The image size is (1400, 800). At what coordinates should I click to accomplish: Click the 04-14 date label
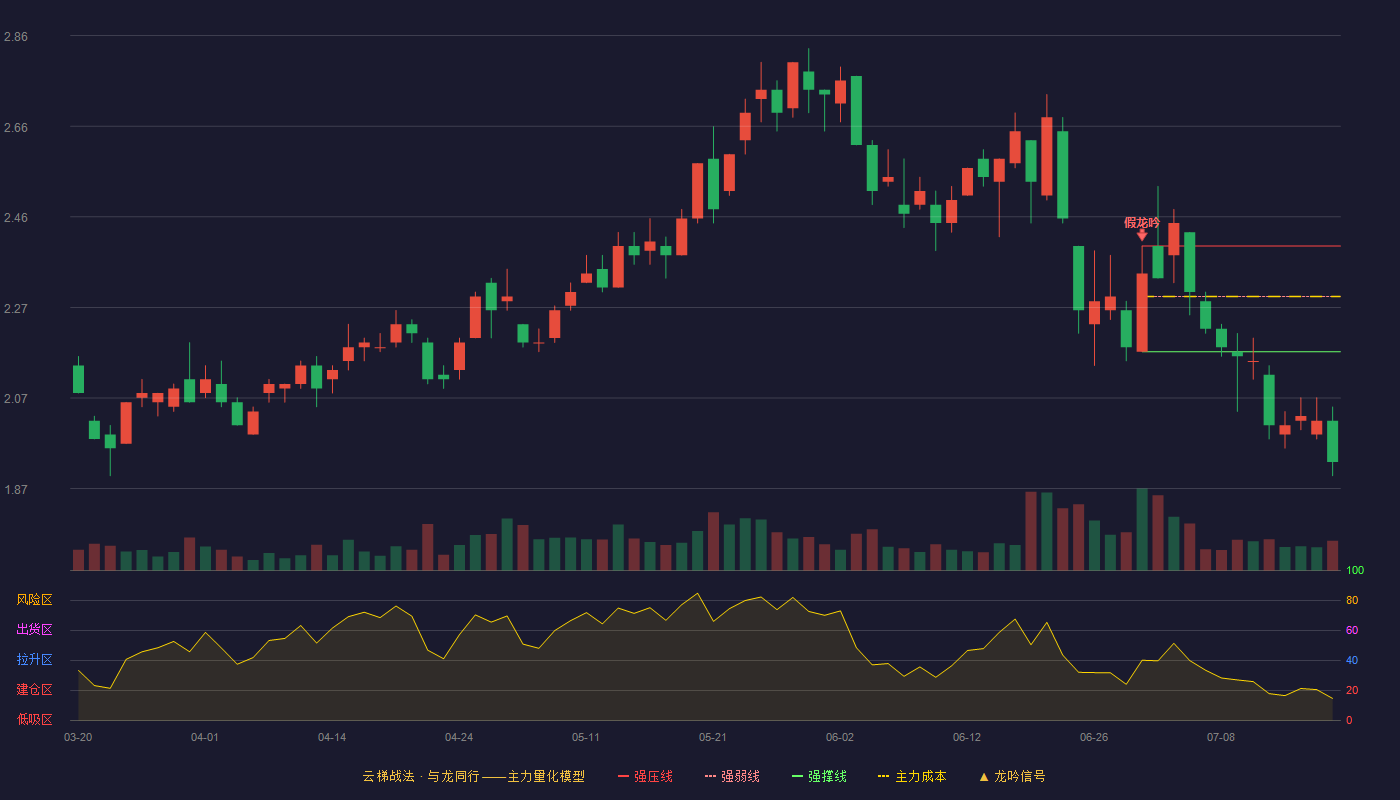click(x=332, y=737)
